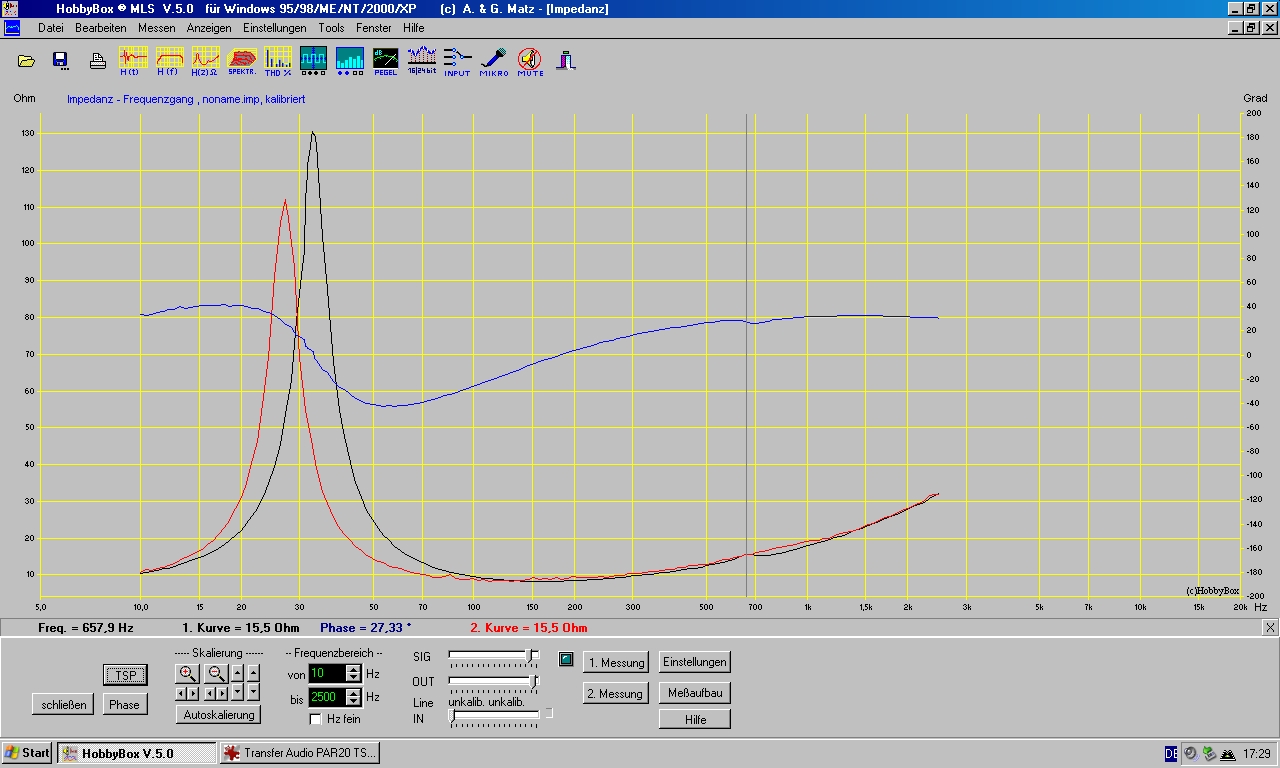The width and height of the screenshot is (1280, 768).
Task: Click the Phase button
Action: point(125,704)
